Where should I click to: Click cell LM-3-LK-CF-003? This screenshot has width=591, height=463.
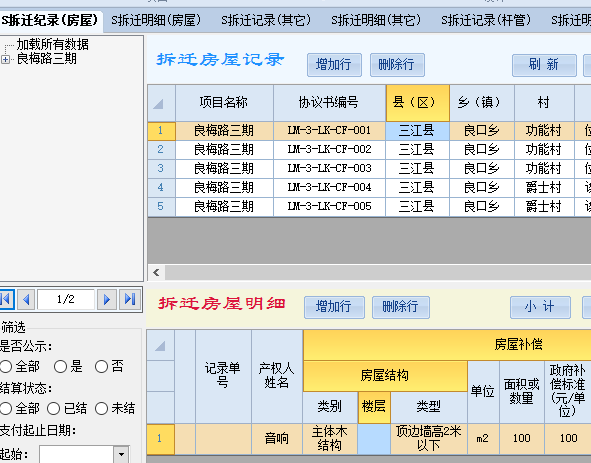[x=329, y=169]
